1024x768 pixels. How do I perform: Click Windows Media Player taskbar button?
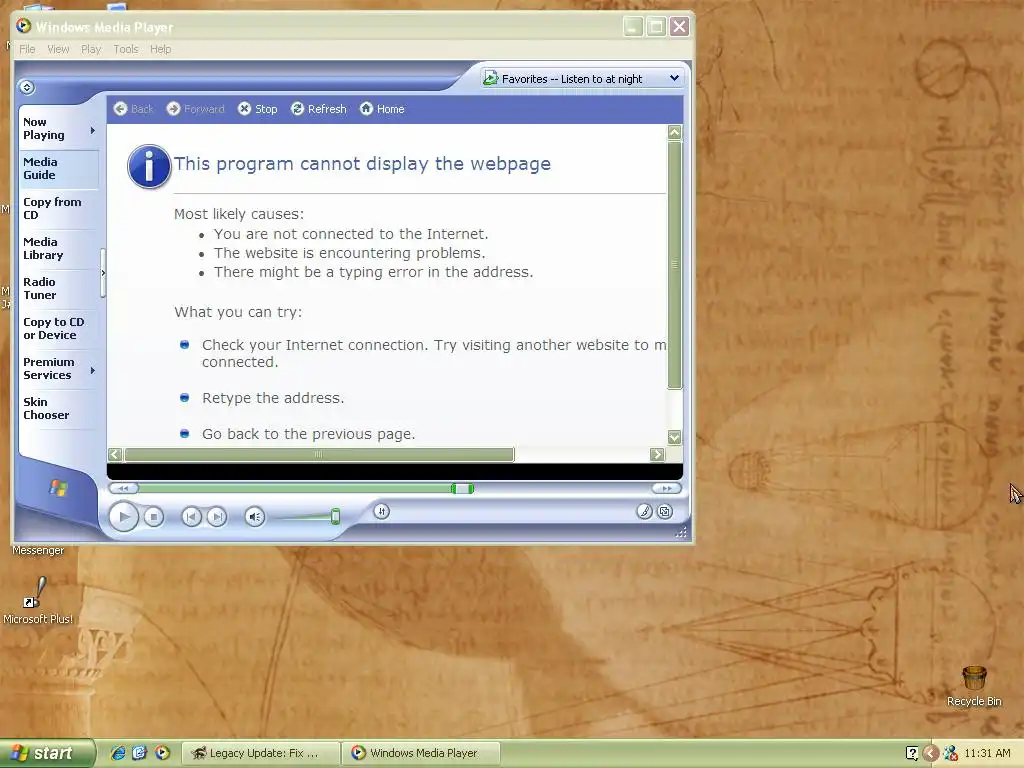pyautogui.click(x=422, y=754)
